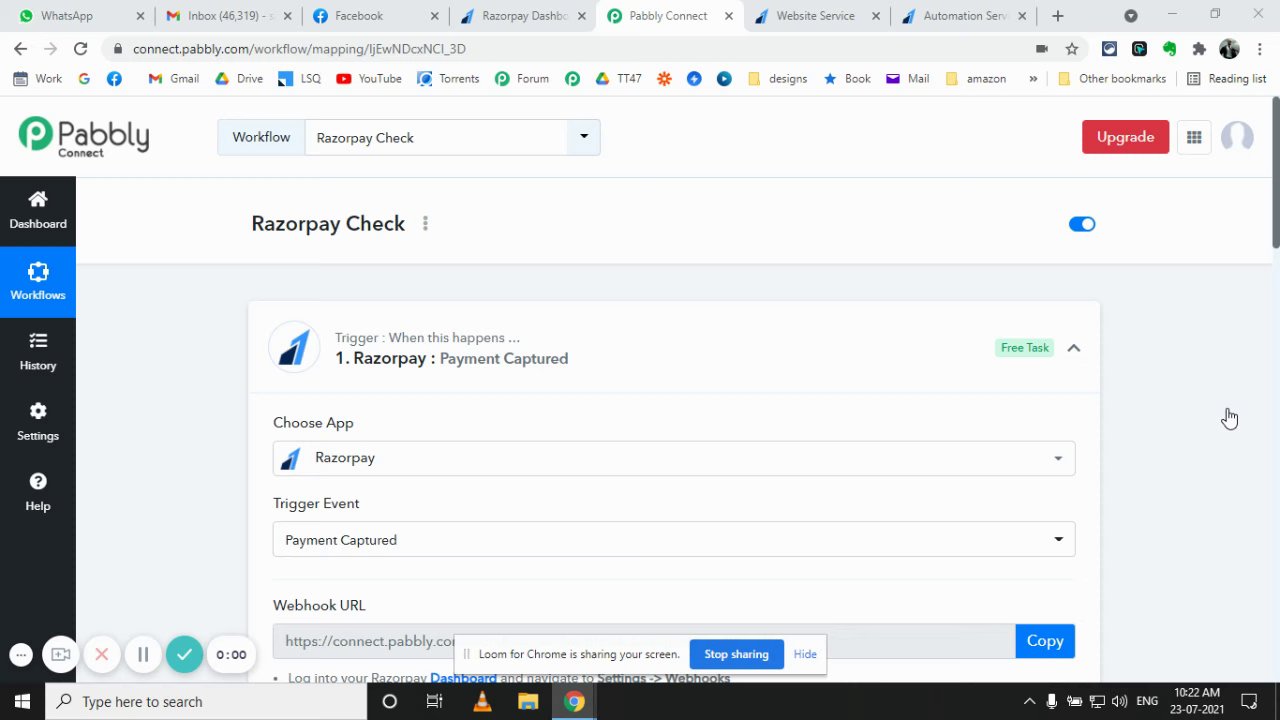Screen dimensions: 1280x720
Task: Open the Torrents bookmark
Action: click(448, 79)
